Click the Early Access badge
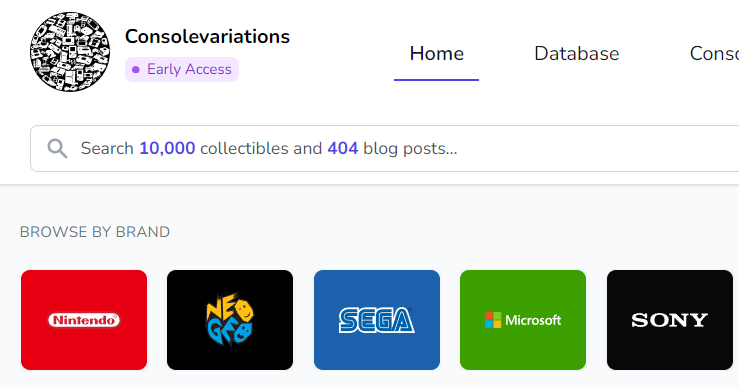 (x=182, y=70)
